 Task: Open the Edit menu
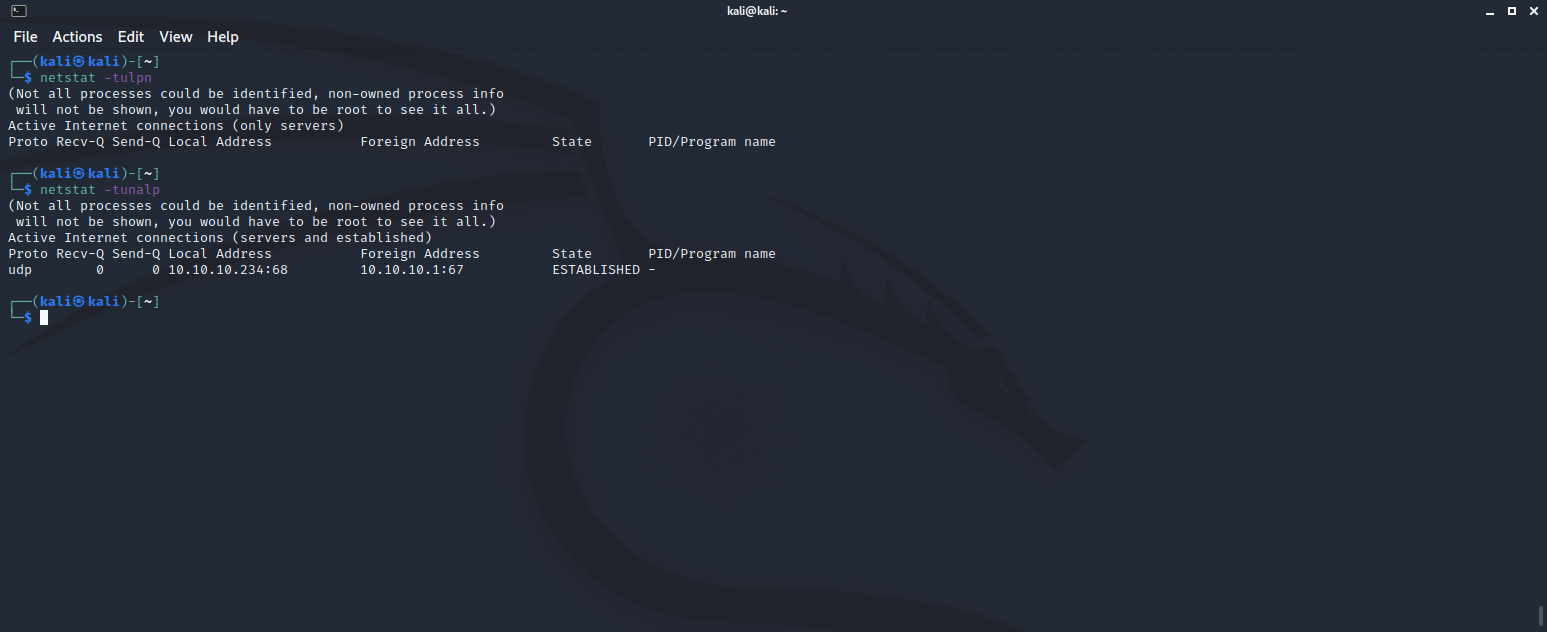pyautogui.click(x=131, y=37)
